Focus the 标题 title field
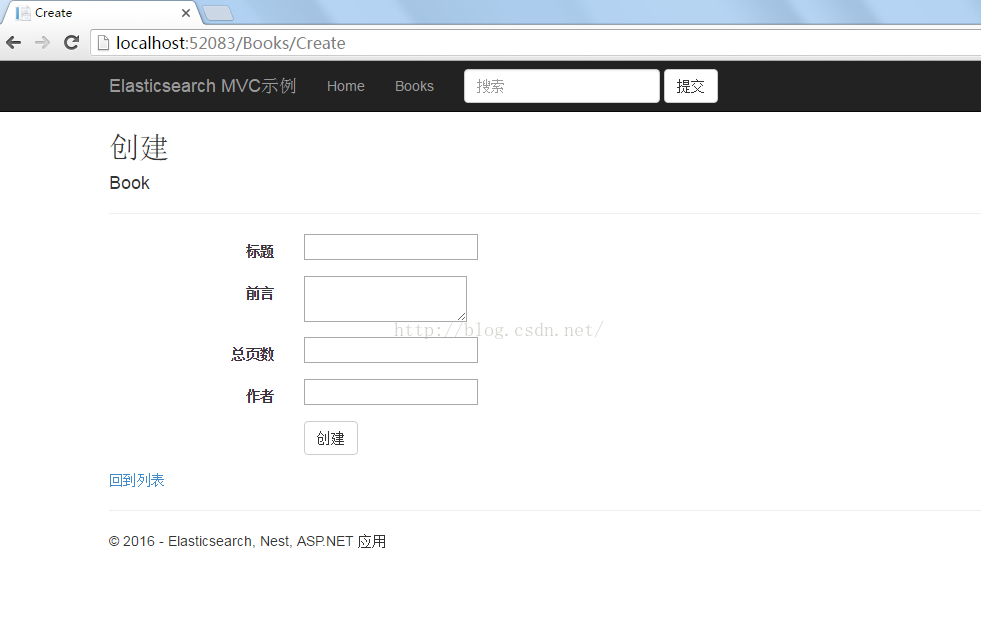The height and width of the screenshot is (638, 981). tap(391, 247)
